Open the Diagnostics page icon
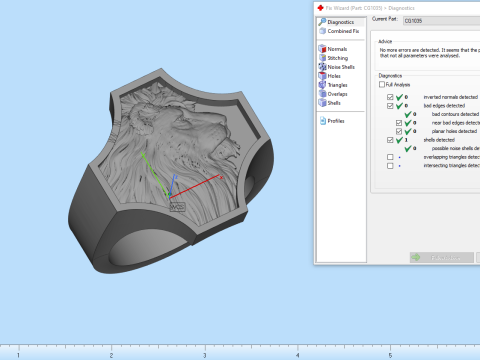 click(322, 22)
